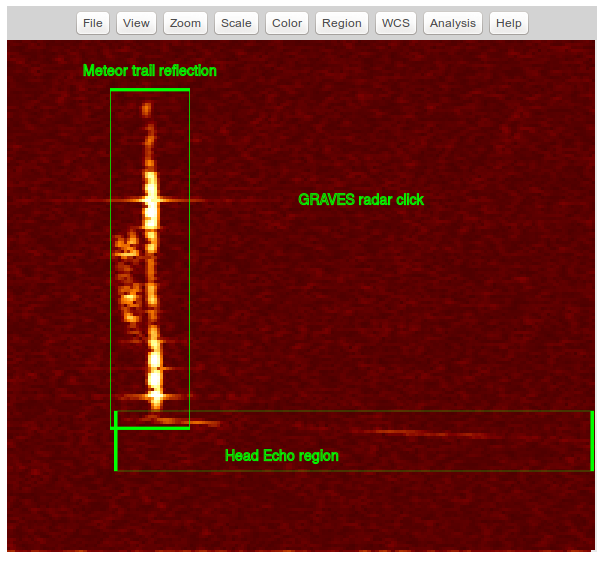Viewport: 608px width, 564px height.
Task: Open the File menu
Action: (x=93, y=23)
